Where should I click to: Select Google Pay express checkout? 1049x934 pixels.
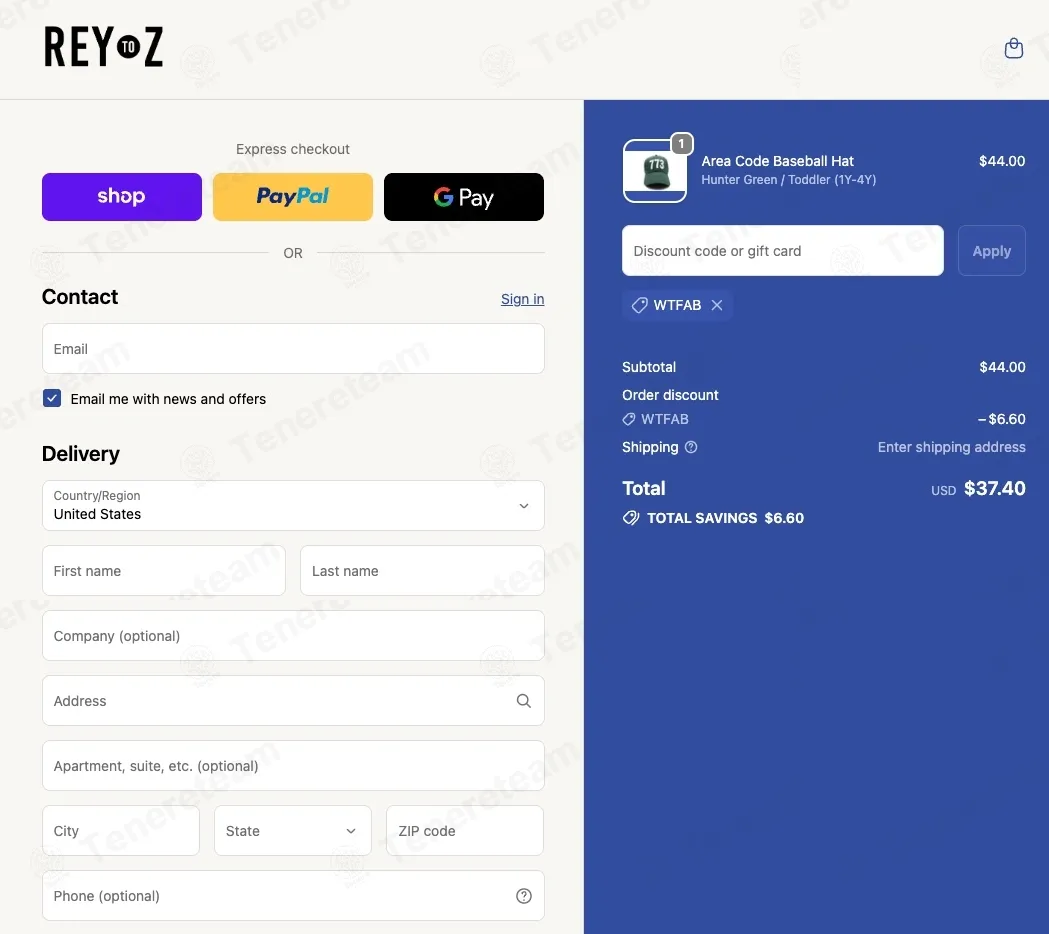point(464,197)
